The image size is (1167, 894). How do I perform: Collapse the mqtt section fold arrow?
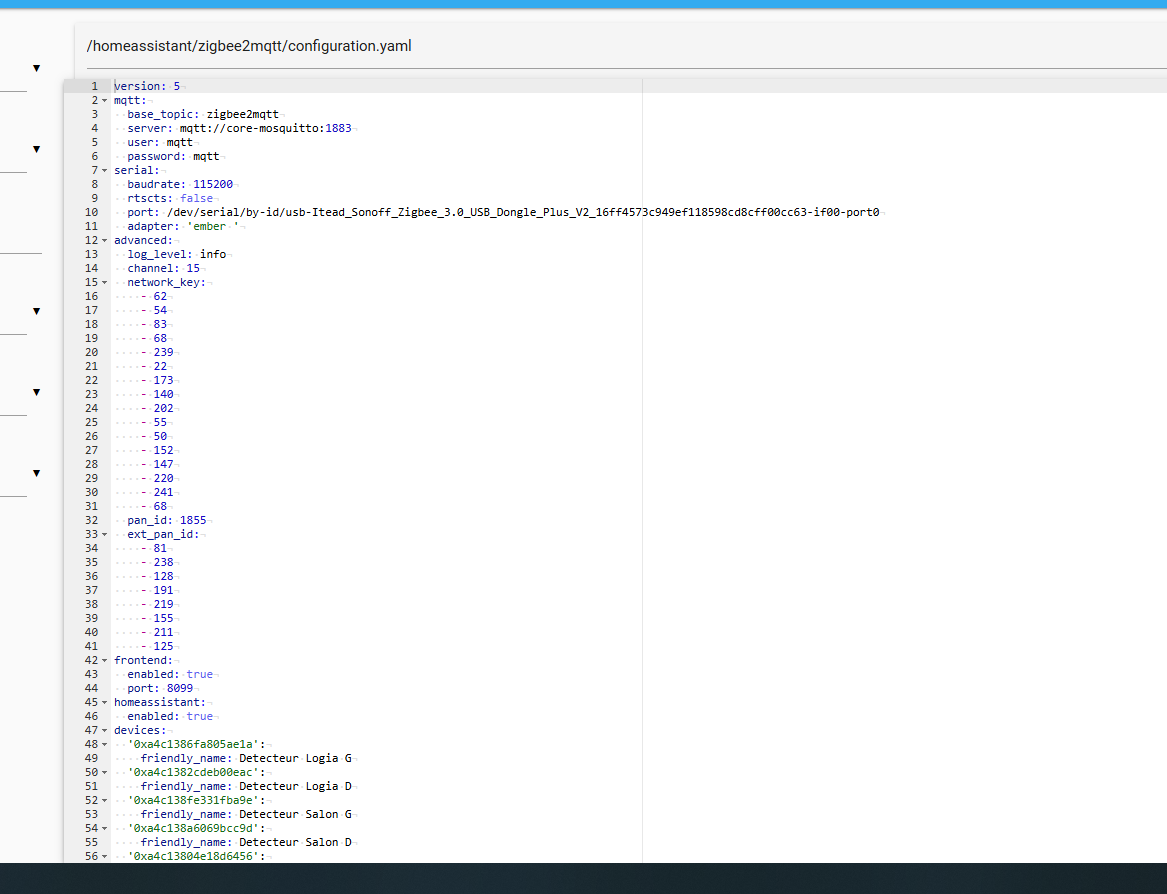pos(104,100)
